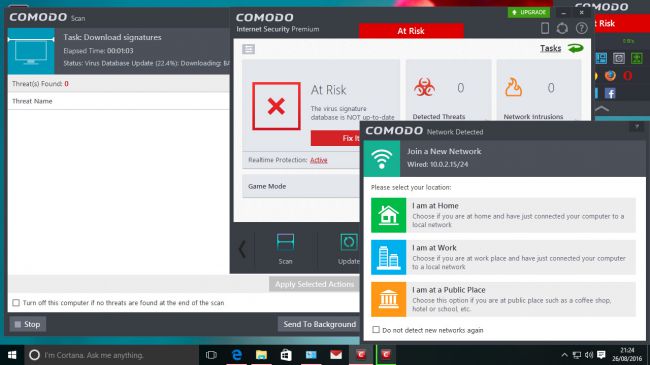Viewport: 650px width, 365px height.
Task: Click the Active Realtime Protection link
Action: tap(318, 160)
